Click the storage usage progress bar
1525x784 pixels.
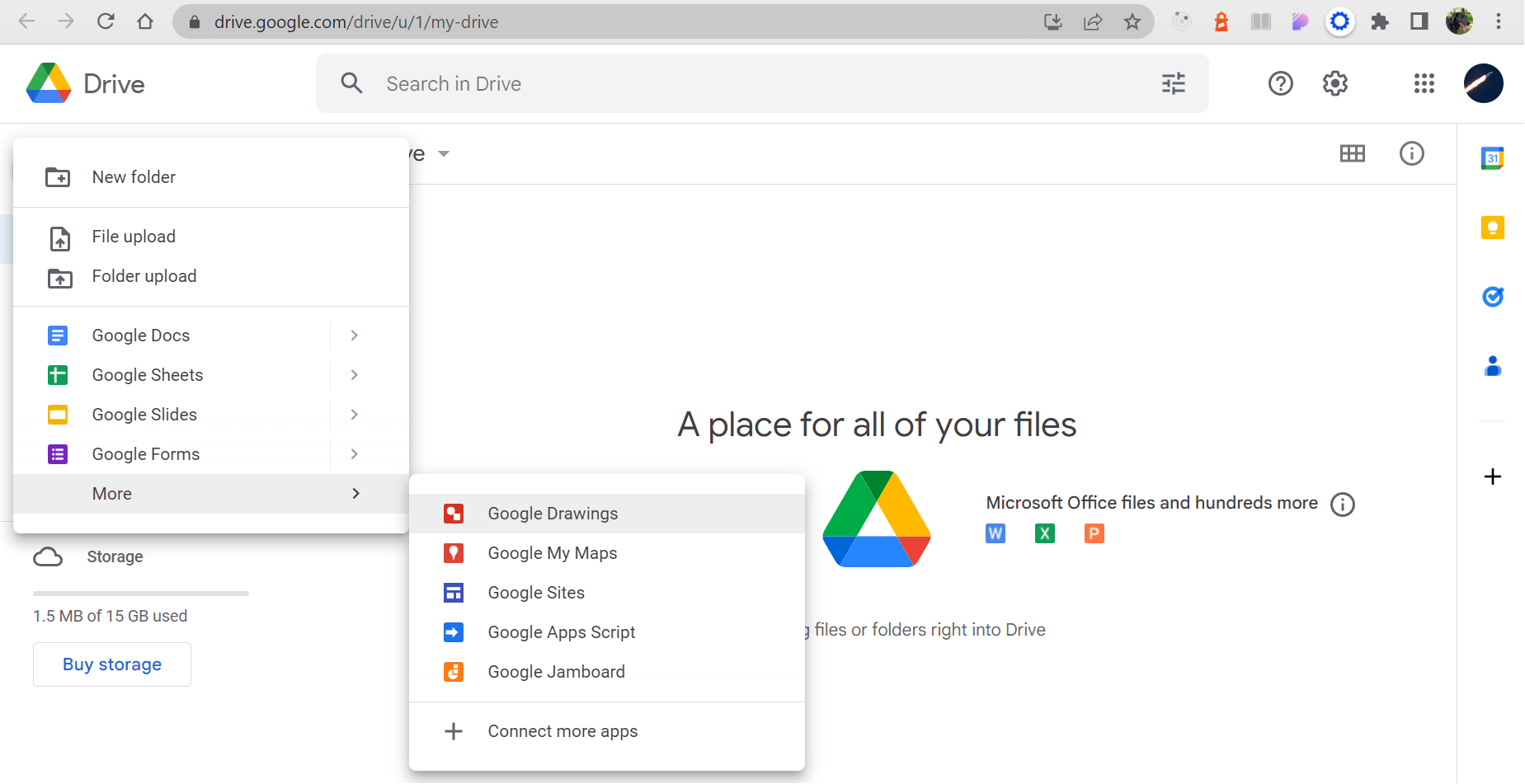point(141,594)
